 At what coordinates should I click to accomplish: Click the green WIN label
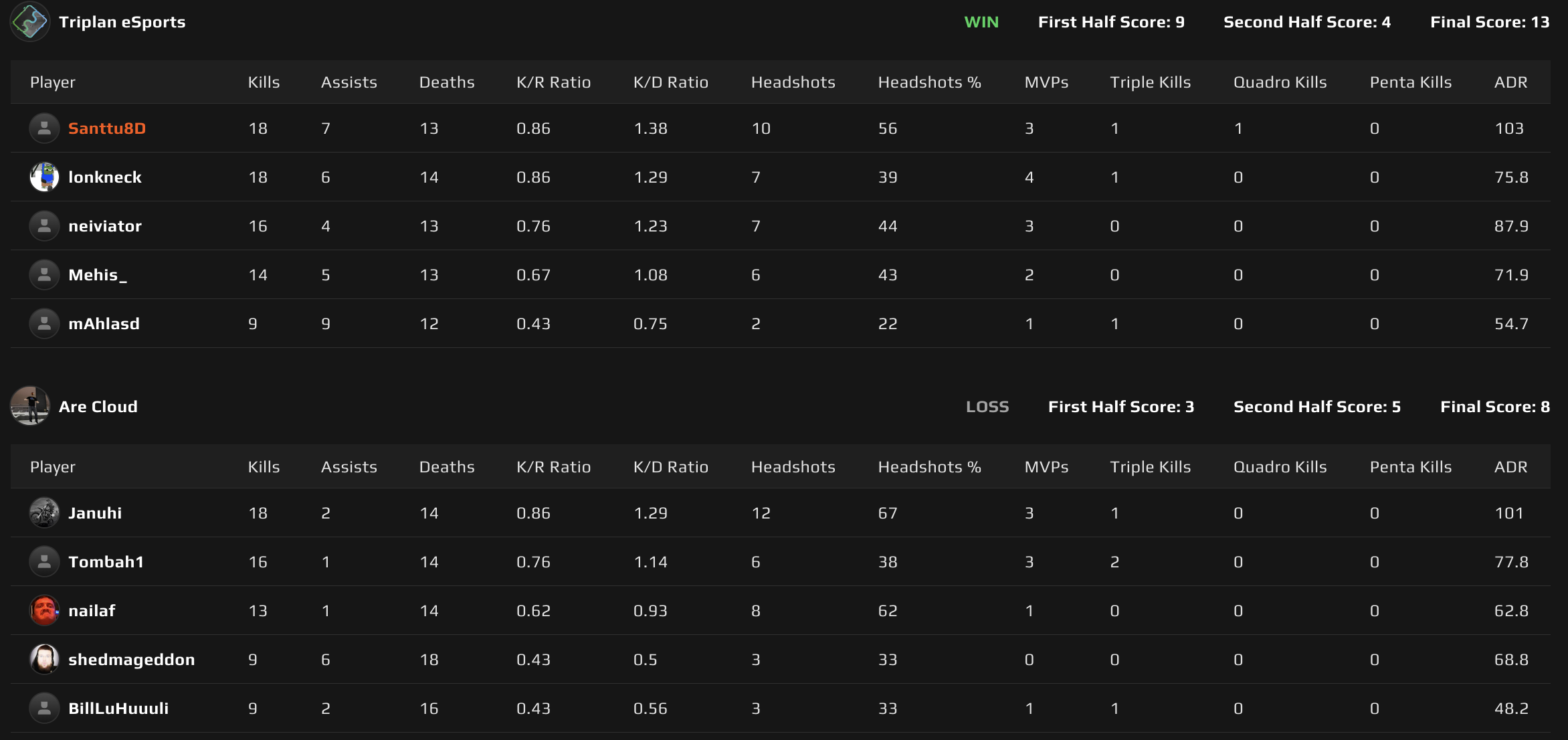981,21
